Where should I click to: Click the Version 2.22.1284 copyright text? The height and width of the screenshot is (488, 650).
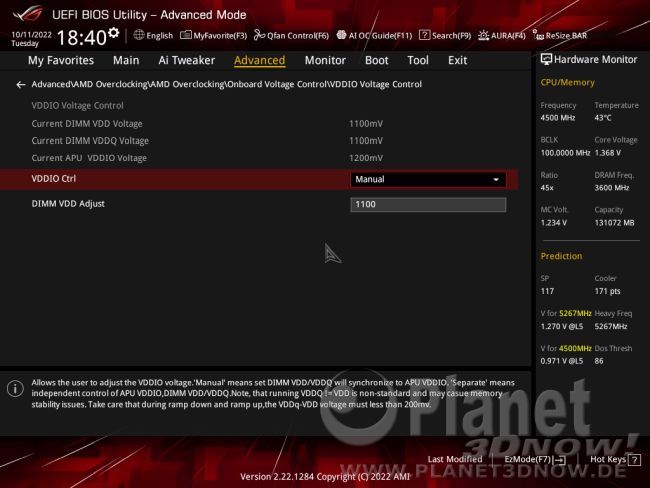point(325,477)
